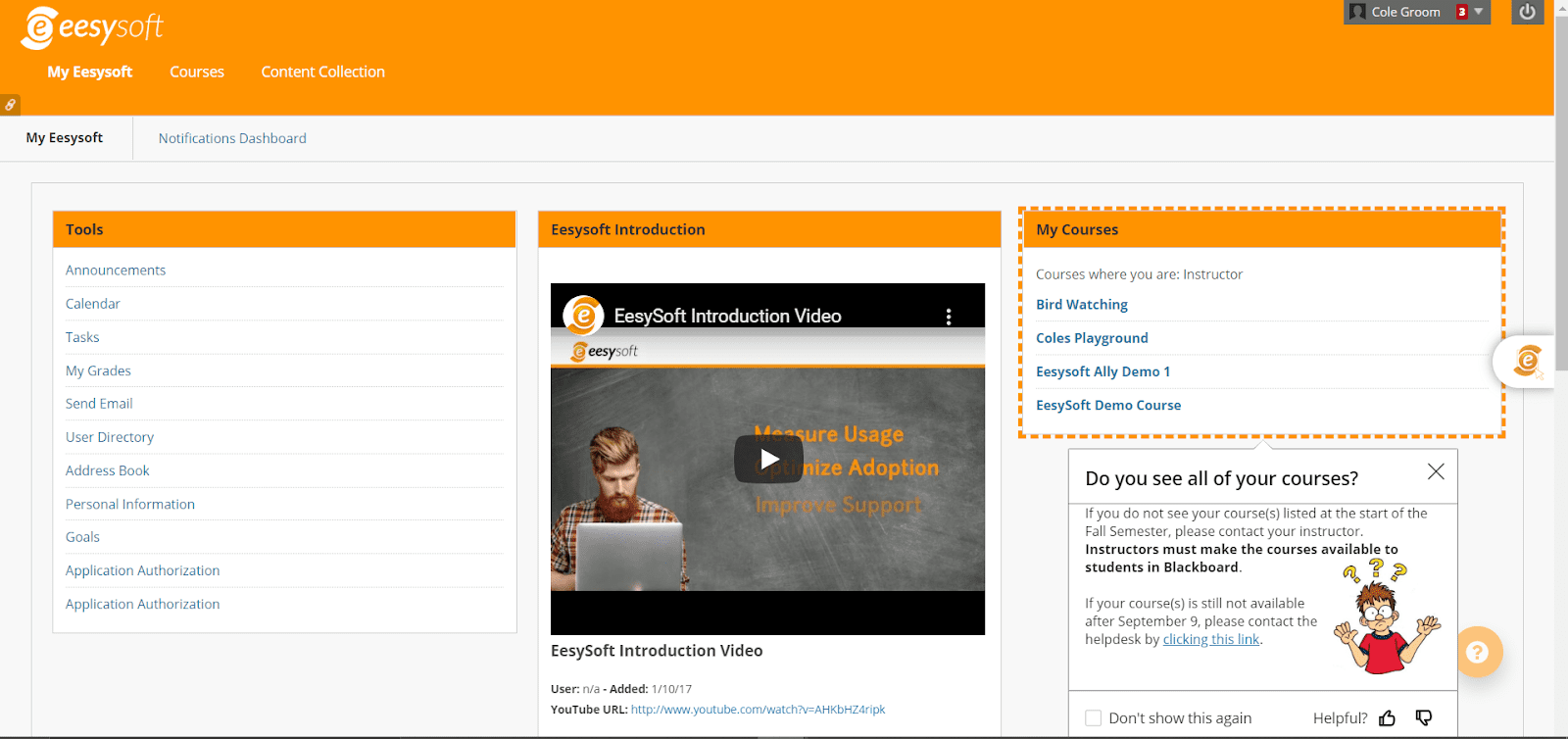The width and height of the screenshot is (1568, 739).
Task: Open the Cole Groom user menu arrow
Action: 1479,12
